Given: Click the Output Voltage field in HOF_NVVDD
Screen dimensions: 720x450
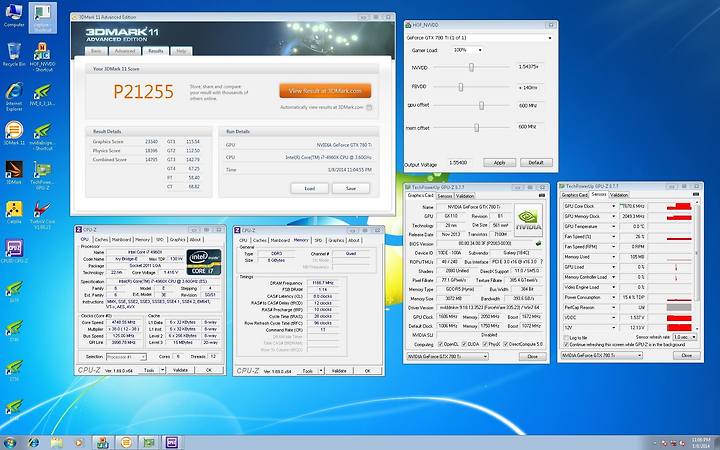Looking at the screenshot, I should coord(462,163).
